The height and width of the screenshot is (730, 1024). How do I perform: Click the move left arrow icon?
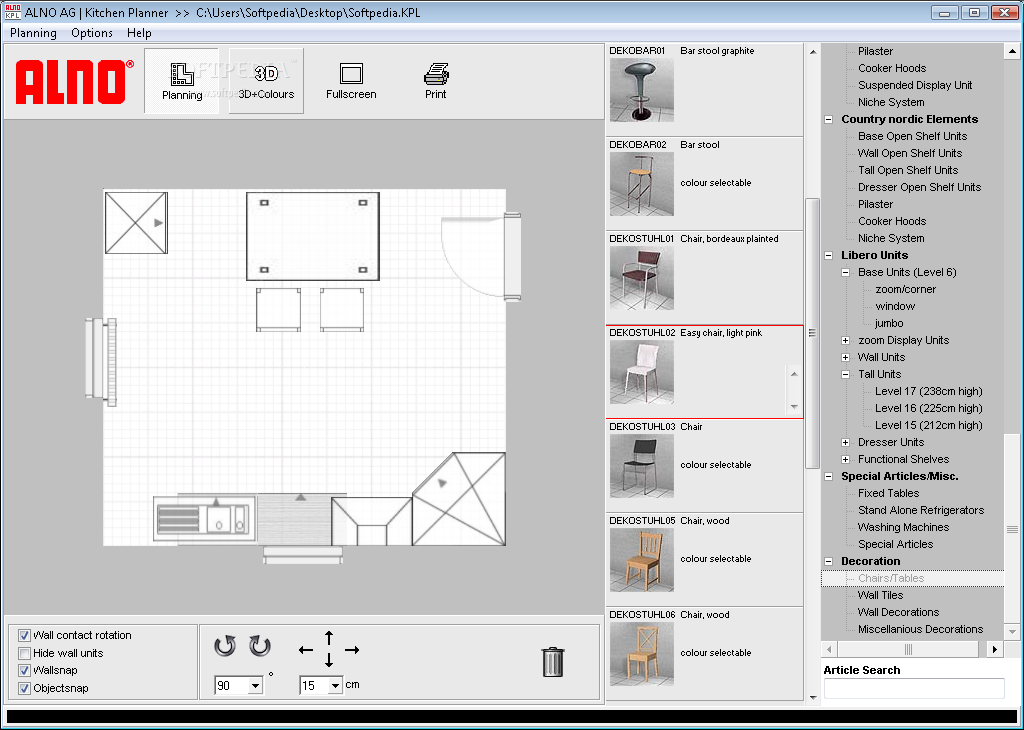(306, 648)
